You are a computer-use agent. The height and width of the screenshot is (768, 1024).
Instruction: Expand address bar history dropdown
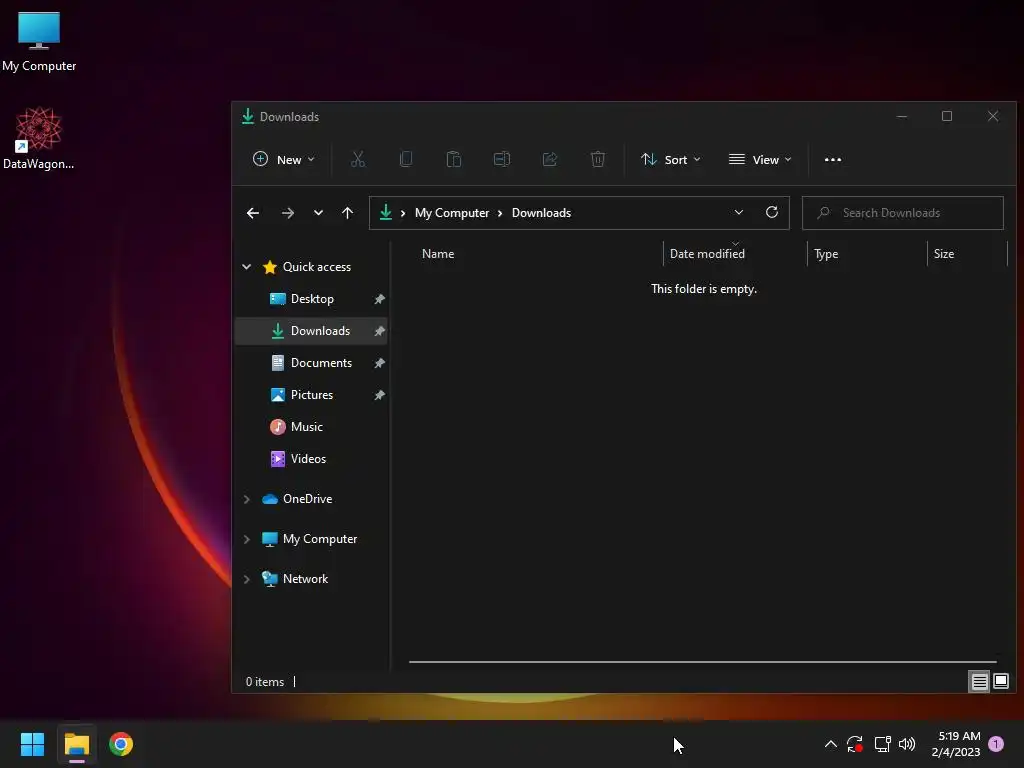pyautogui.click(x=739, y=212)
